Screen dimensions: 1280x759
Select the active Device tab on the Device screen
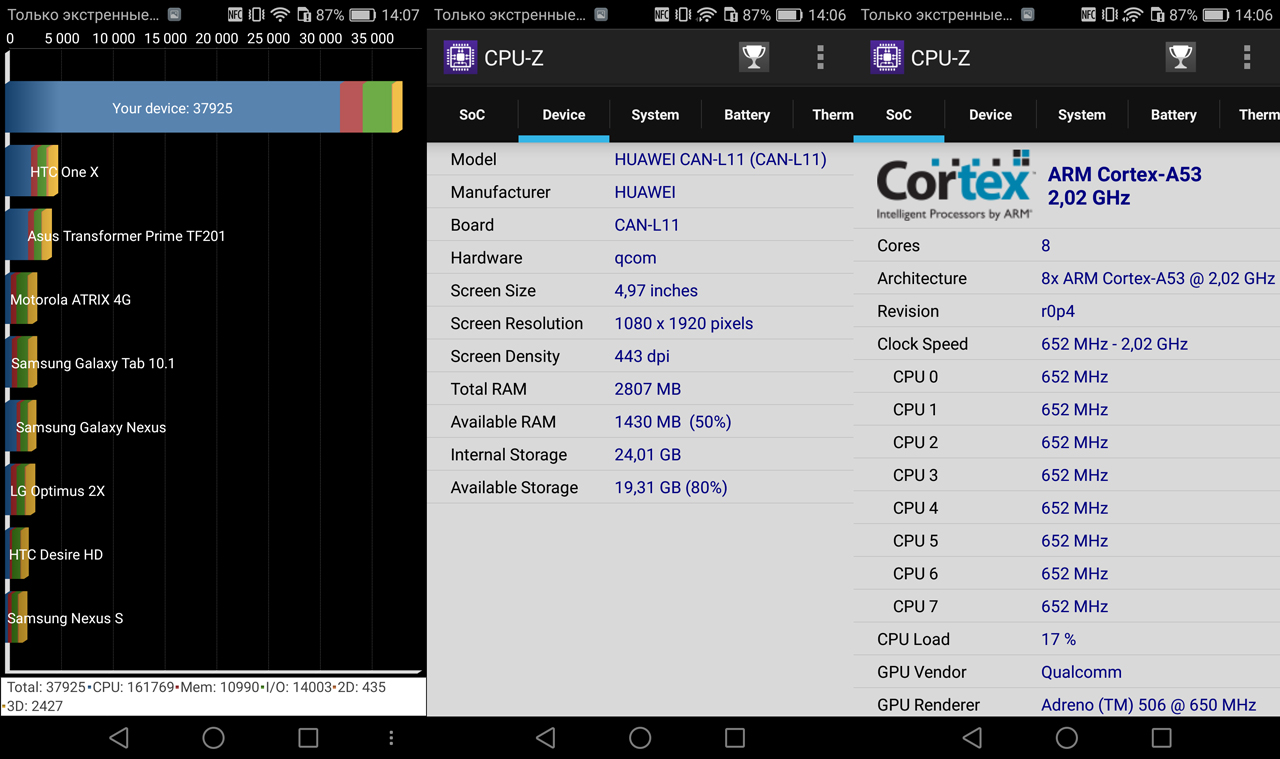pyautogui.click(x=564, y=115)
